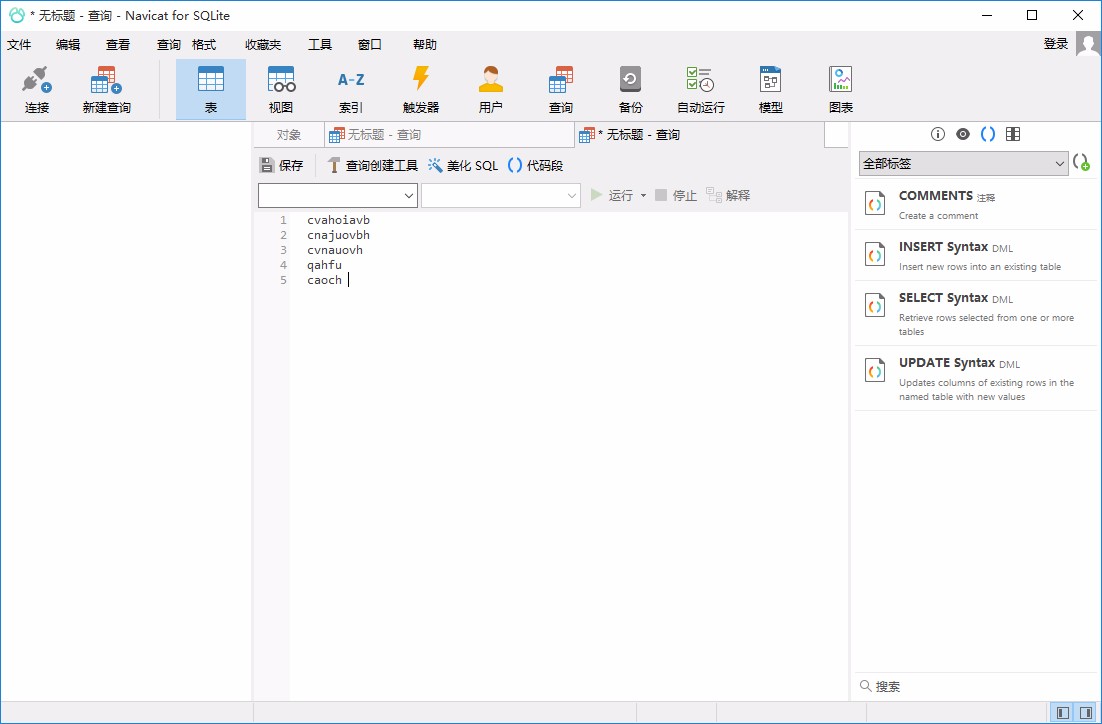
Task: Open the Edit (编辑) menu
Action: tap(68, 45)
